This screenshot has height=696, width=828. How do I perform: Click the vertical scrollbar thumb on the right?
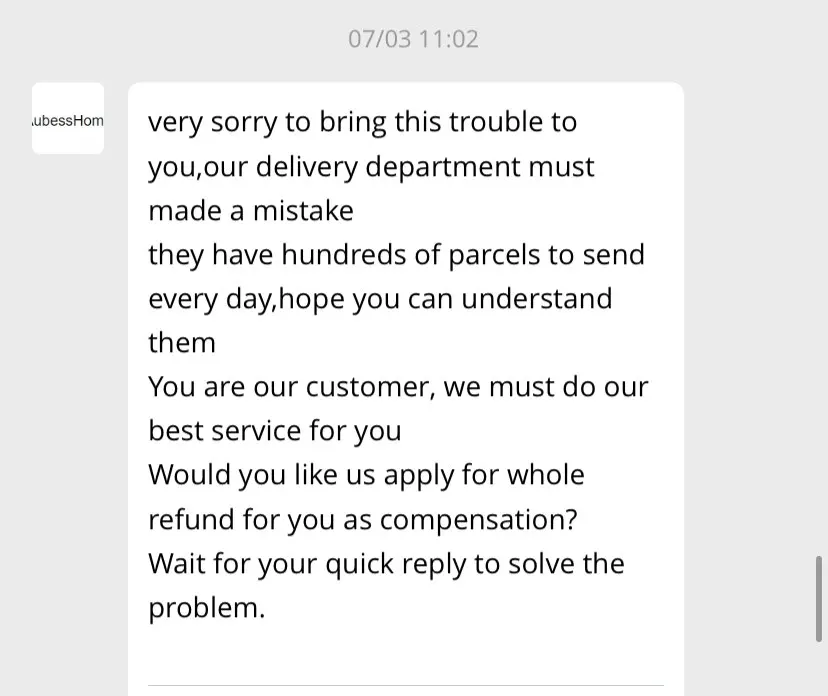pos(820,598)
